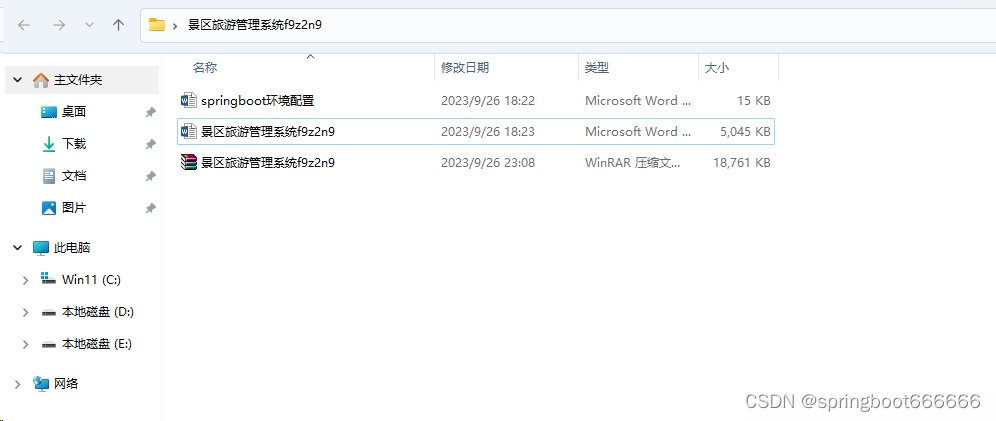Open 下载 in the sidebar

pos(74,144)
